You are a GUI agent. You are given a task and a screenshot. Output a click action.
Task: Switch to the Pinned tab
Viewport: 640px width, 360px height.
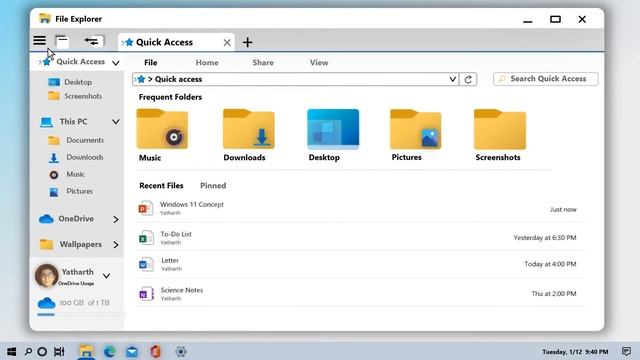pyautogui.click(x=213, y=186)
